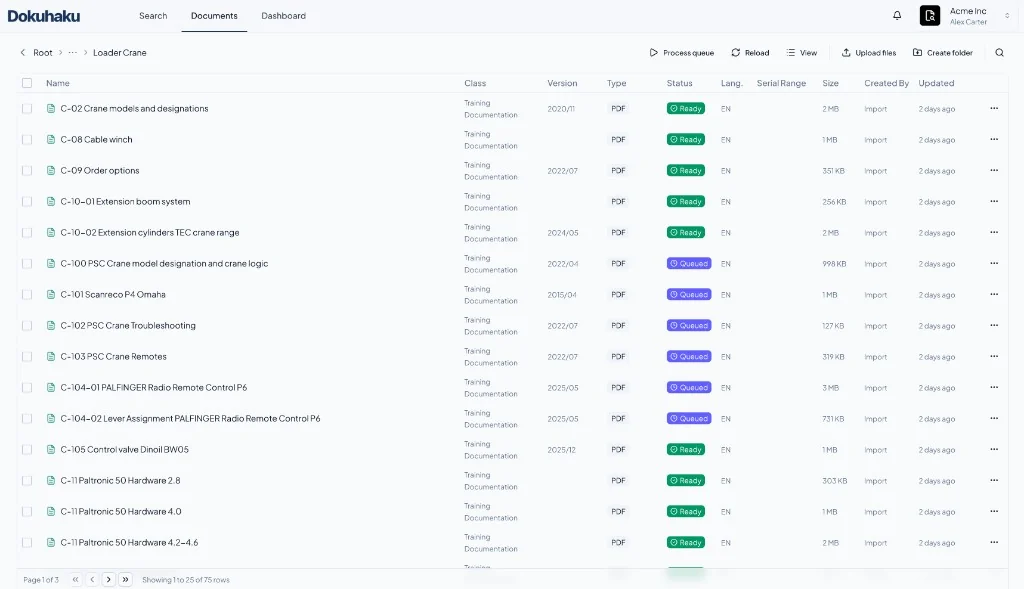Click Root in the breadcrumb navigation
Screen dimensions: 1024x589
pos(42,52)
